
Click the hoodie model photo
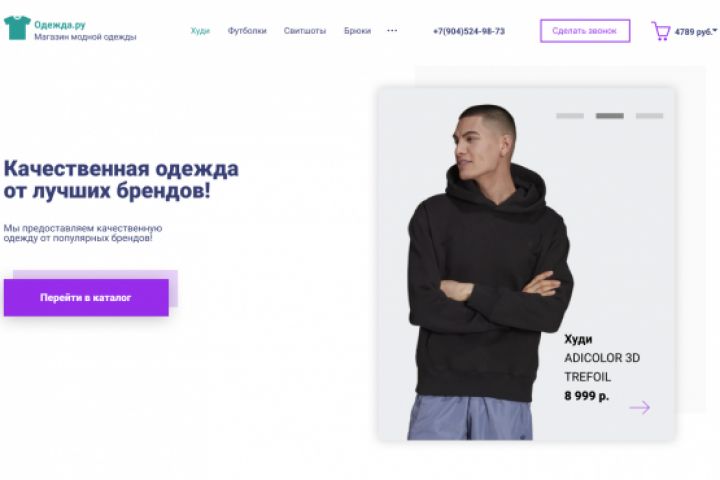(487, 271)
